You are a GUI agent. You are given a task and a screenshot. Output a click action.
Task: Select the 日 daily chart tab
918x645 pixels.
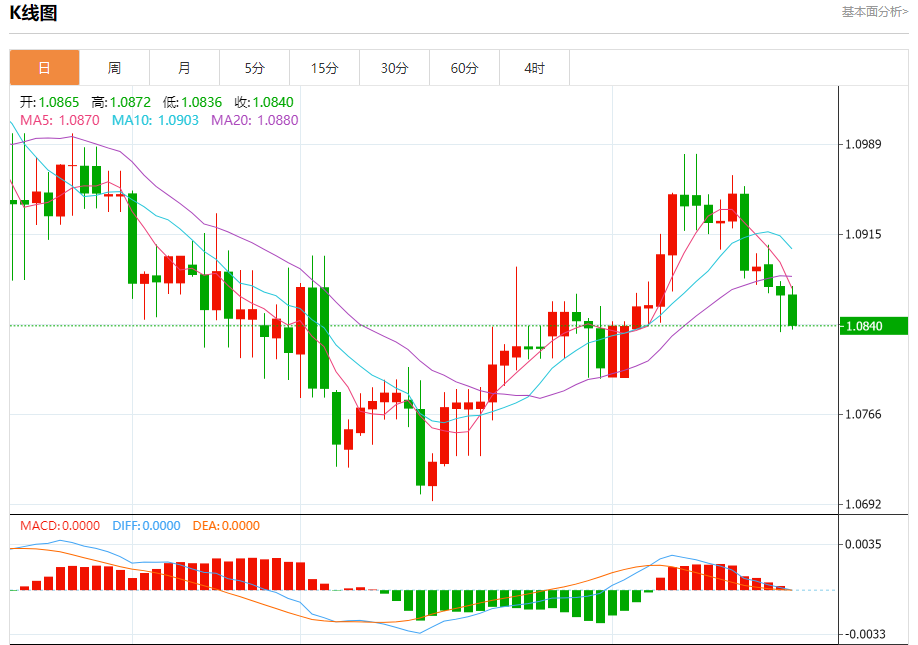[x=44, y=68]
